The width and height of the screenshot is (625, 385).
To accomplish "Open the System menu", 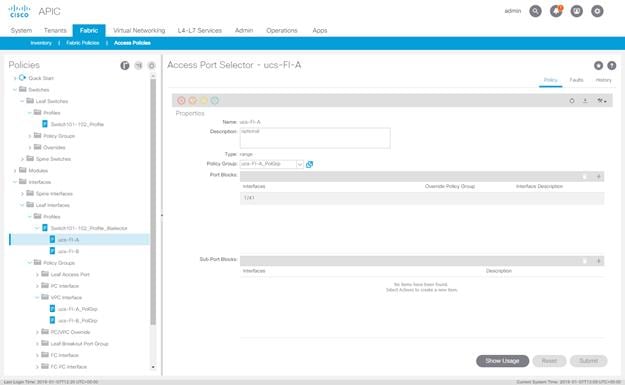I will 21,30.
